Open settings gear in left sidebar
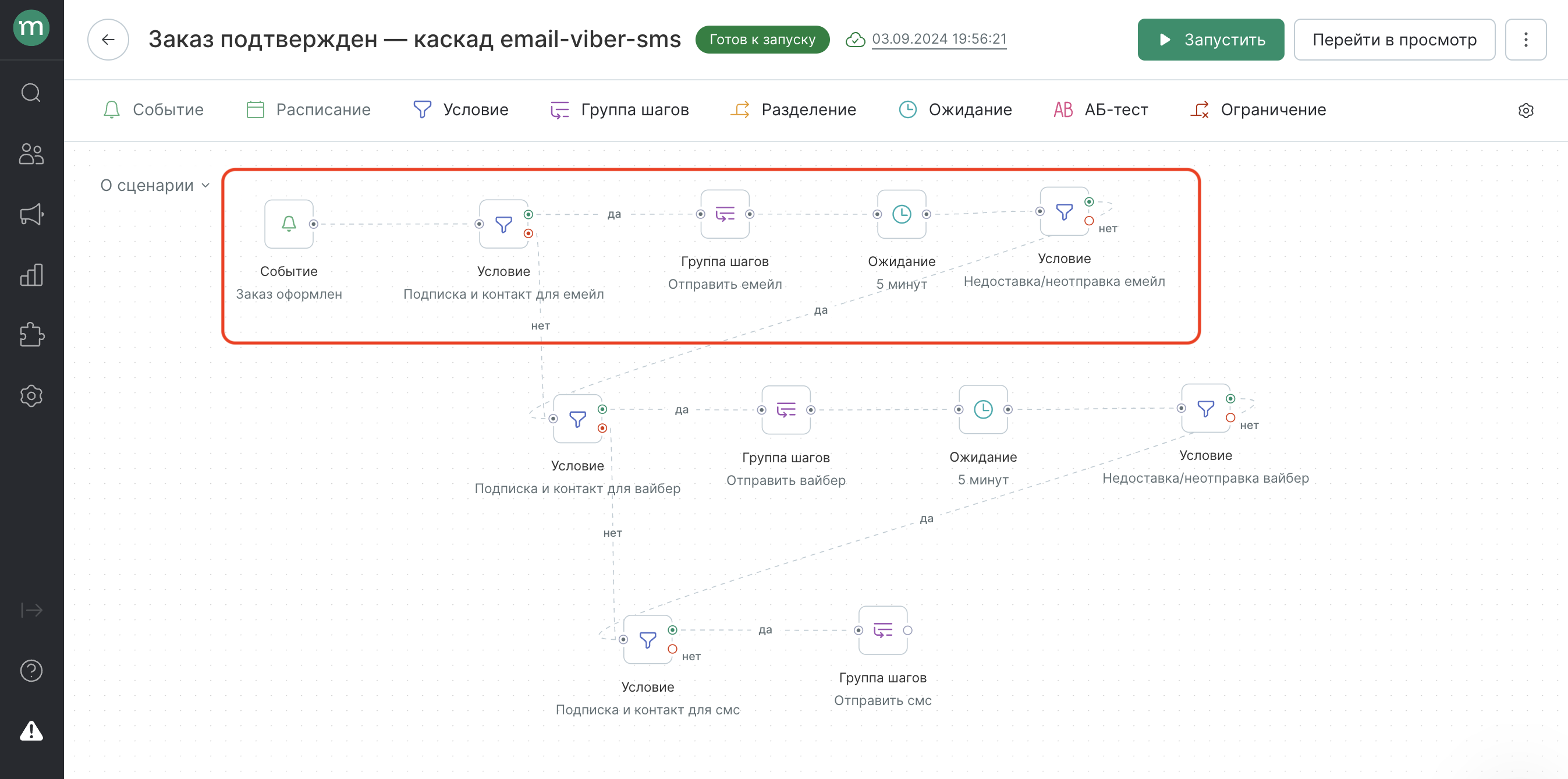The width and height of the screenshot is (1568, 779). [31, 396]
